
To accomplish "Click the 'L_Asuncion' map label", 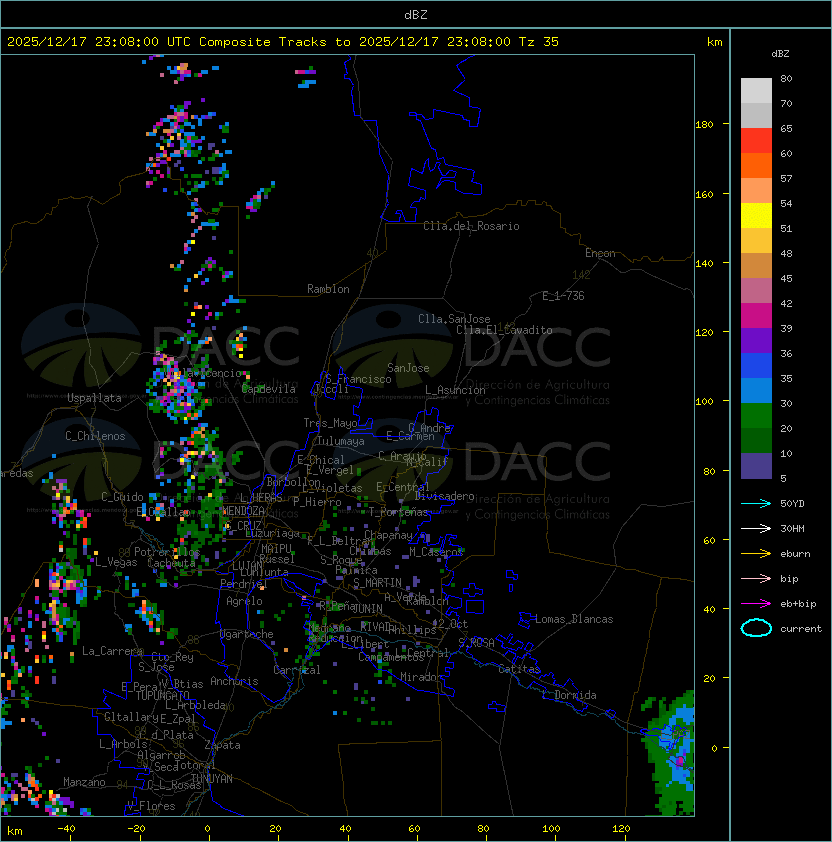I will 455,390.
